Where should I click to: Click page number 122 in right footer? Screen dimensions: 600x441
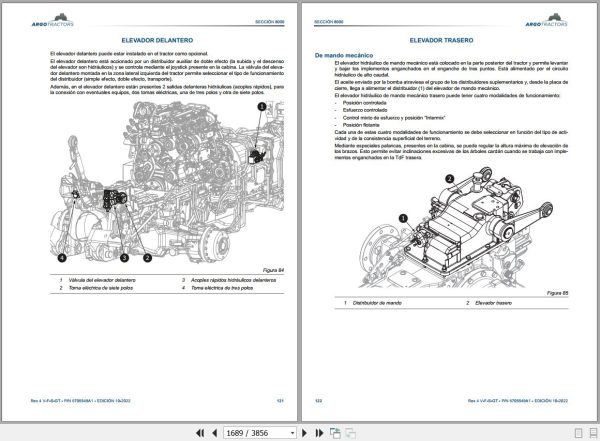click(x=318, y=401)
